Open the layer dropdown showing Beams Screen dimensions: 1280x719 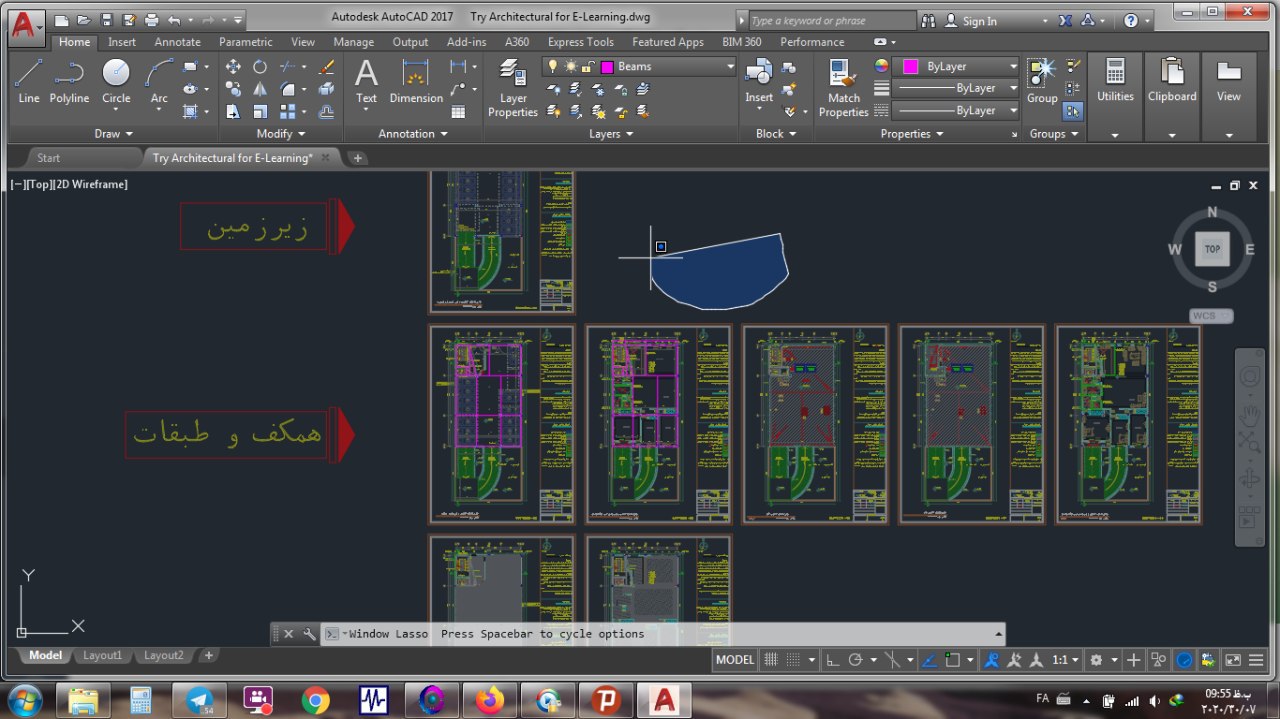click(x=638, y=67)
